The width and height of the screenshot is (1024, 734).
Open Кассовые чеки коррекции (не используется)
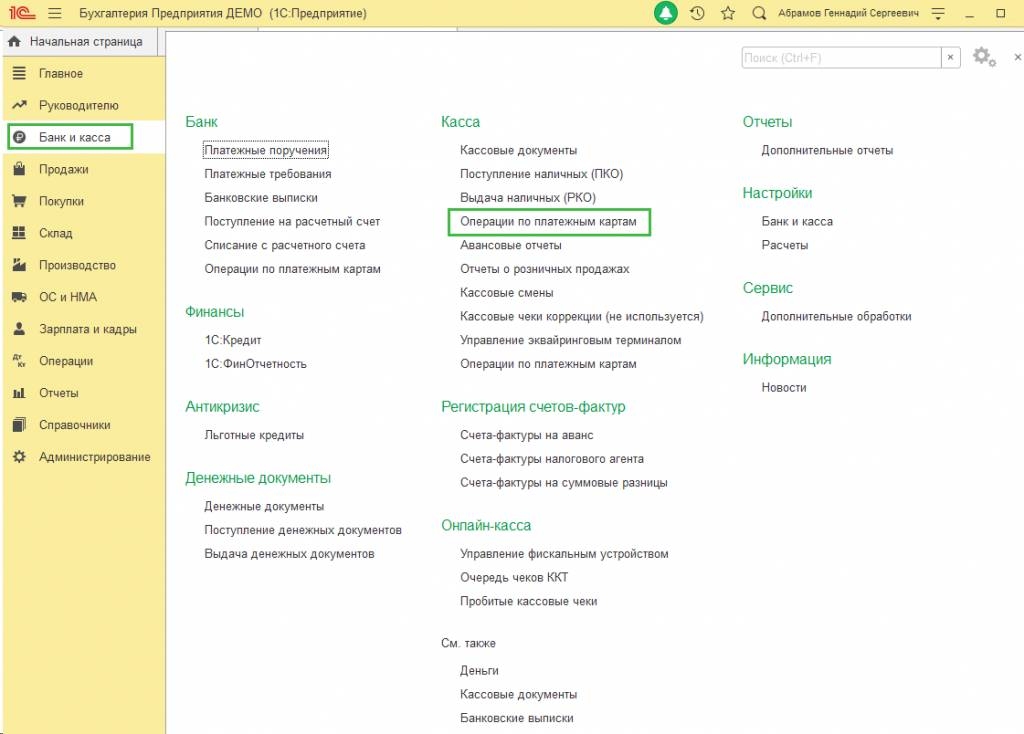pos(582,316)
